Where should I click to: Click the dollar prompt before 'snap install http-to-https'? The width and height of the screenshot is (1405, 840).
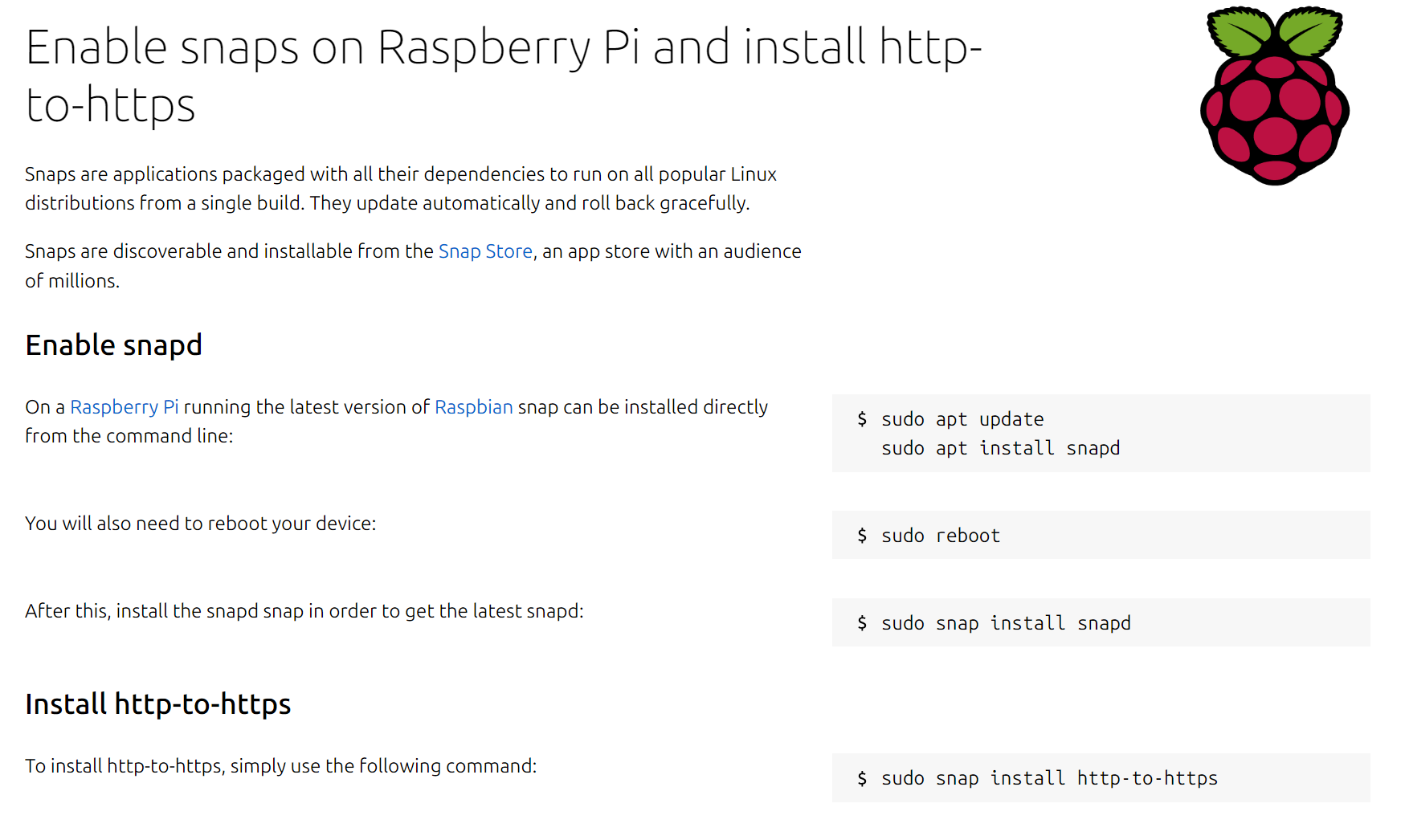(862, 778)
